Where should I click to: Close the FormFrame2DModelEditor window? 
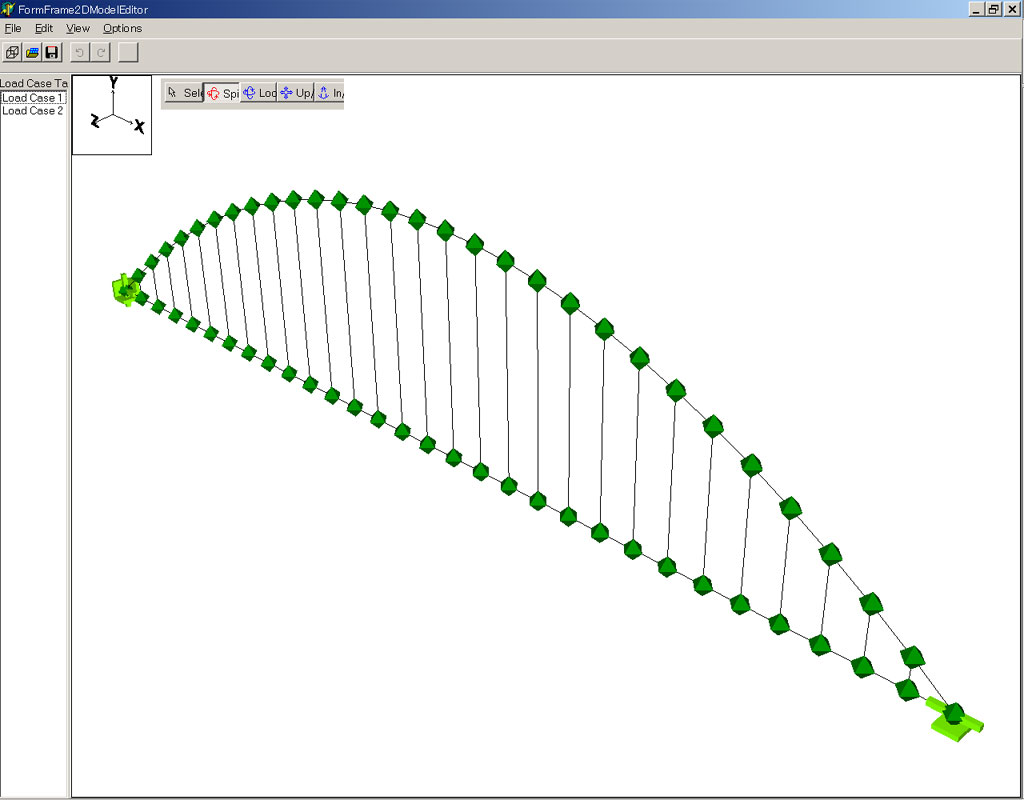1012,9
